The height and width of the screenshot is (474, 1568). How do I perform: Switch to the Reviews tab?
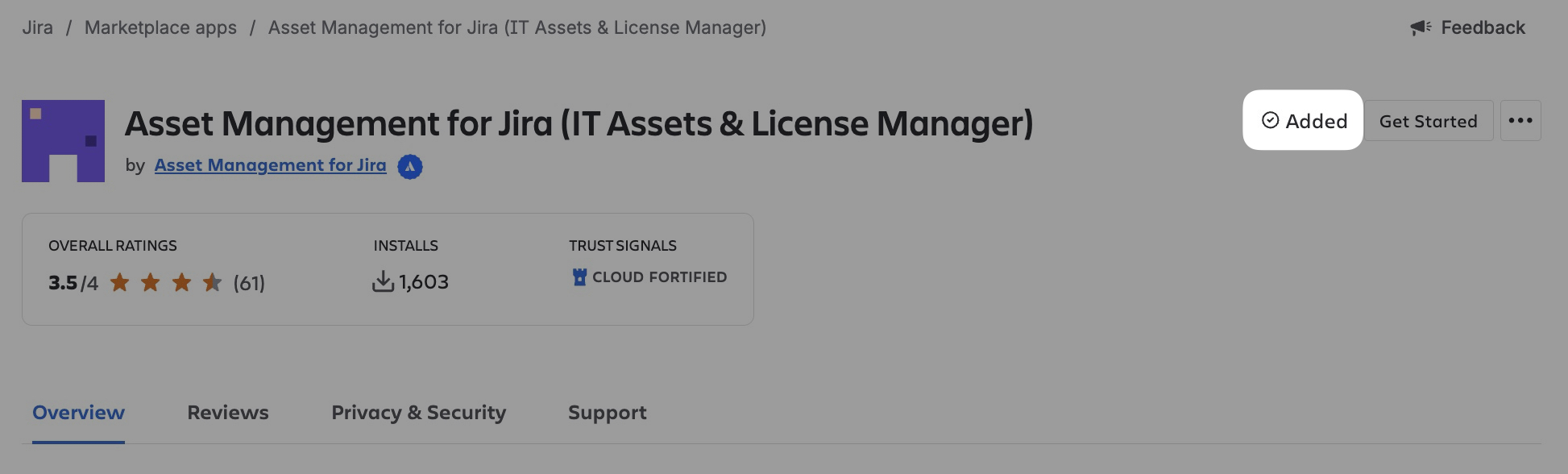pos(228,413)
